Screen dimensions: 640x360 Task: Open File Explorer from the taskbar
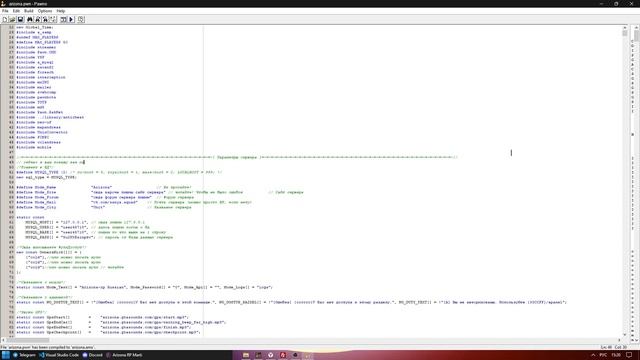point(246,355)
